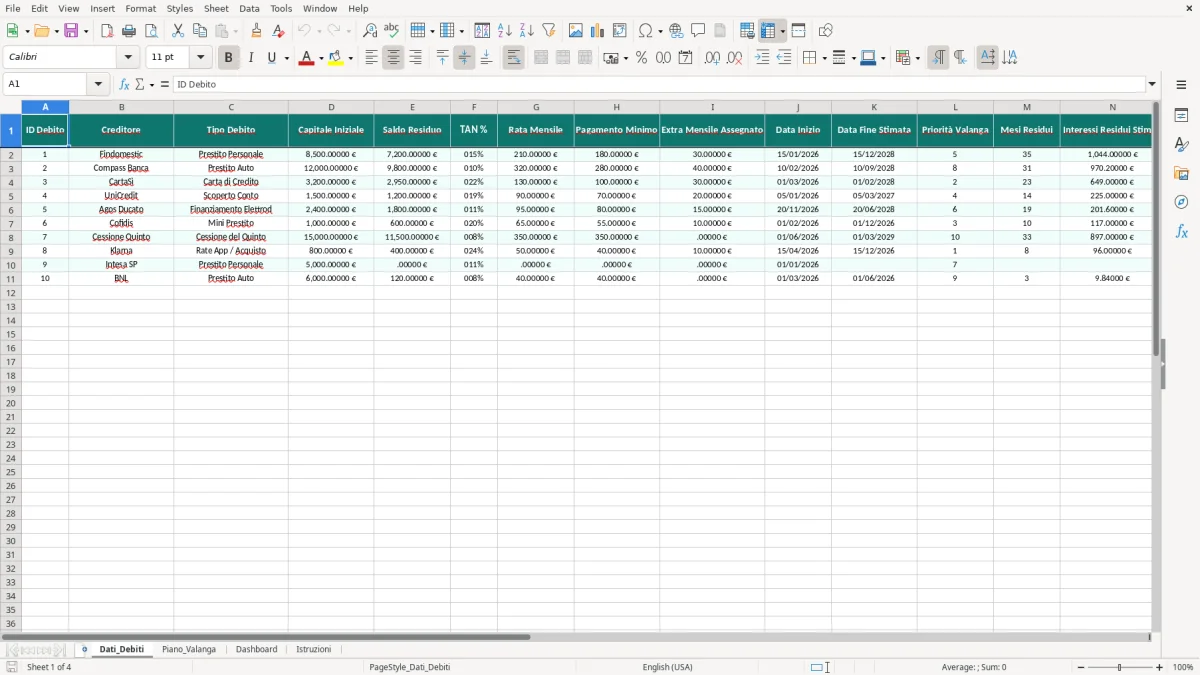Click the AutoFilter funnel icon
The width and height of the screenshot is (1200, 675).
[x=549, y=31]
